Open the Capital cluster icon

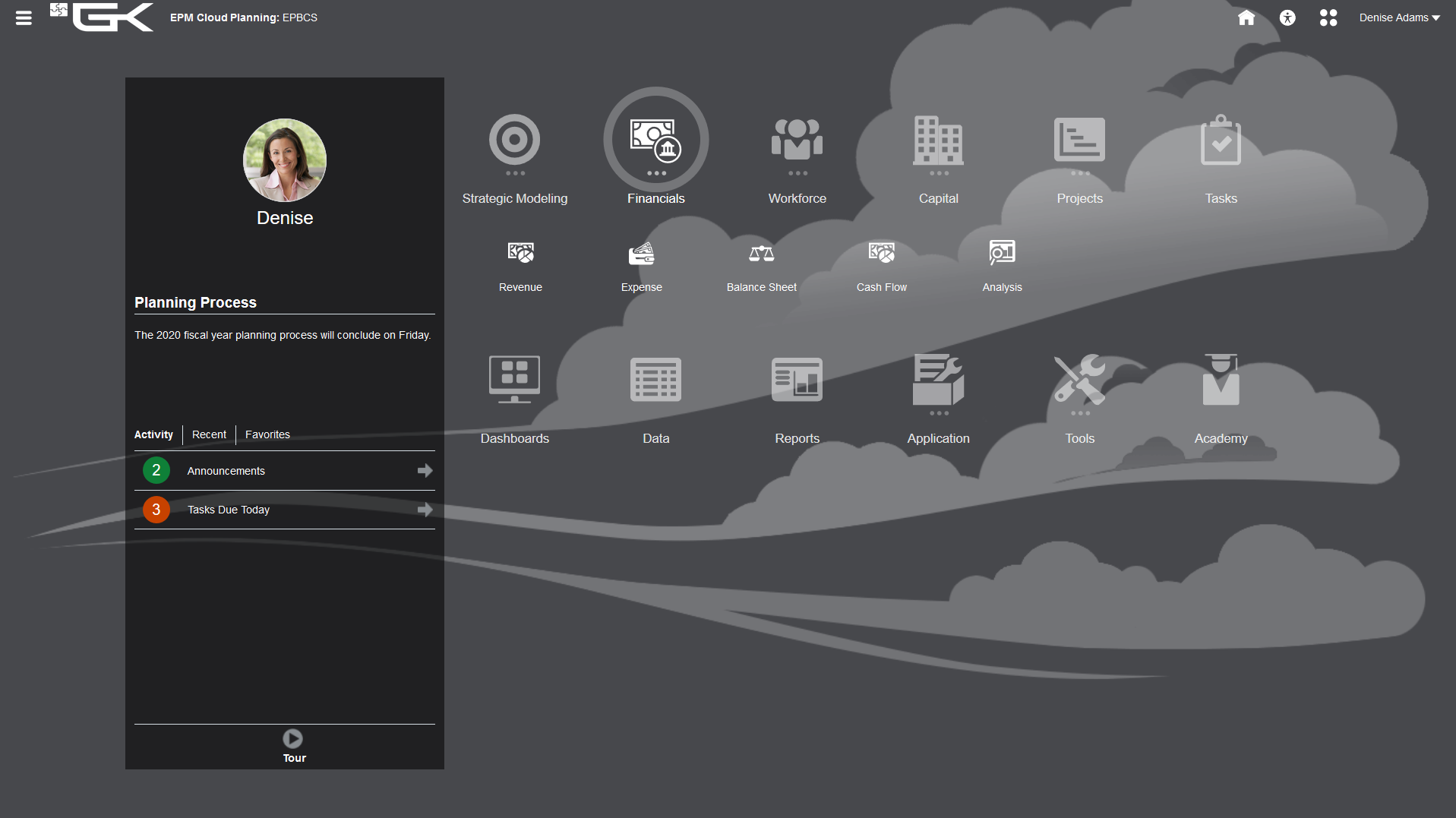click(939, 140)
